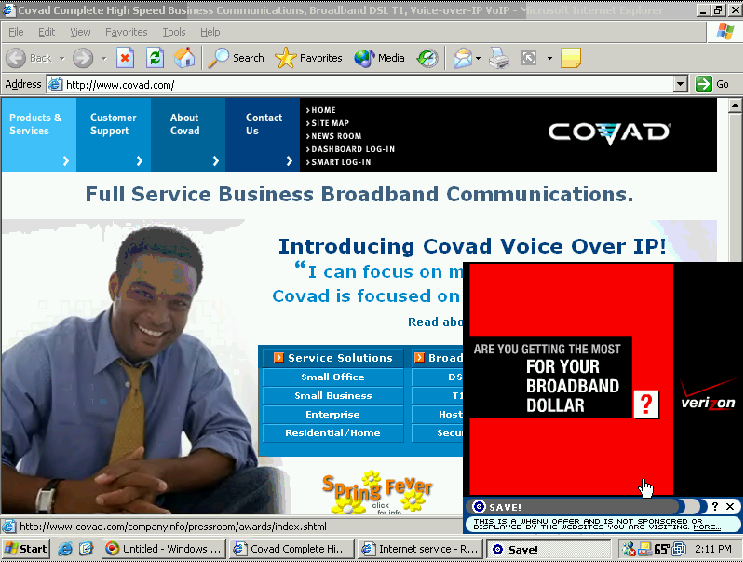Open Products & Services nav tab
743x562 pixels.
(x=38, y=135)
